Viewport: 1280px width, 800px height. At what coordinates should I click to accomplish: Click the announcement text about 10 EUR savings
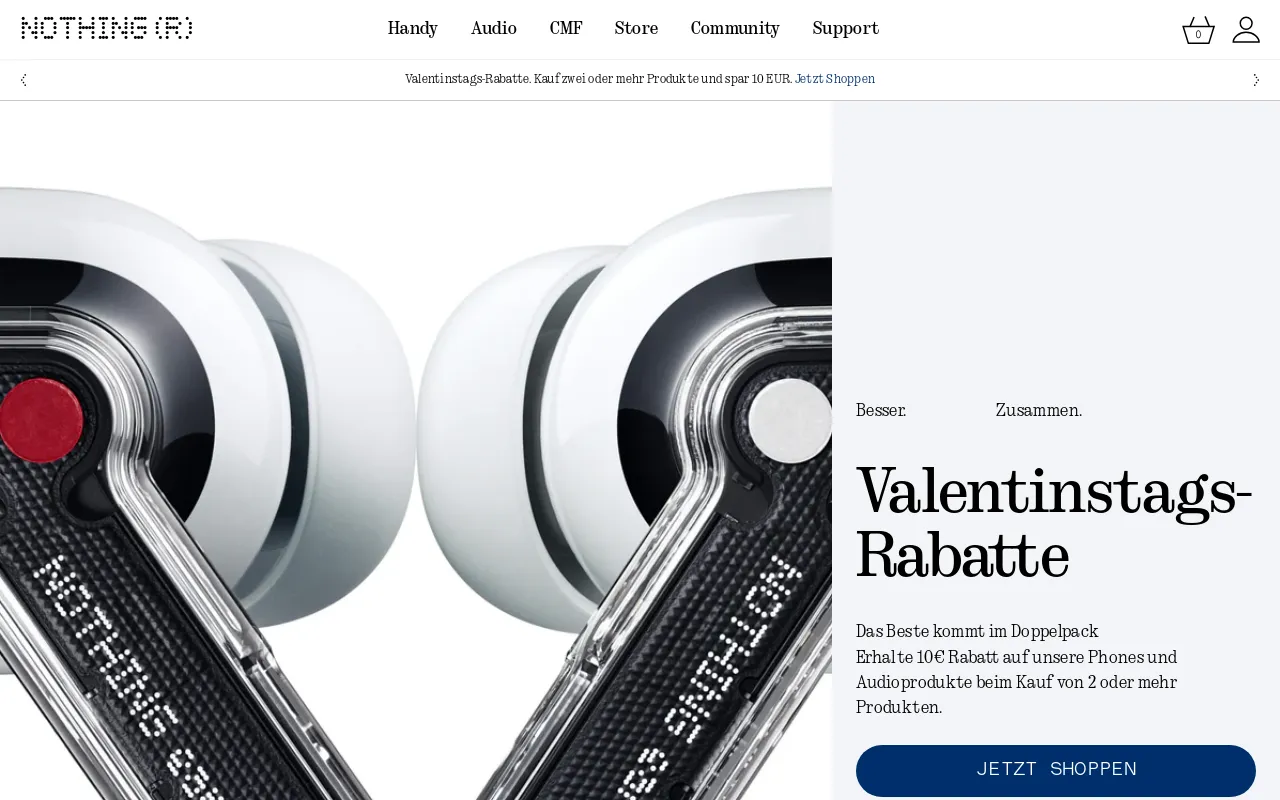598,79
